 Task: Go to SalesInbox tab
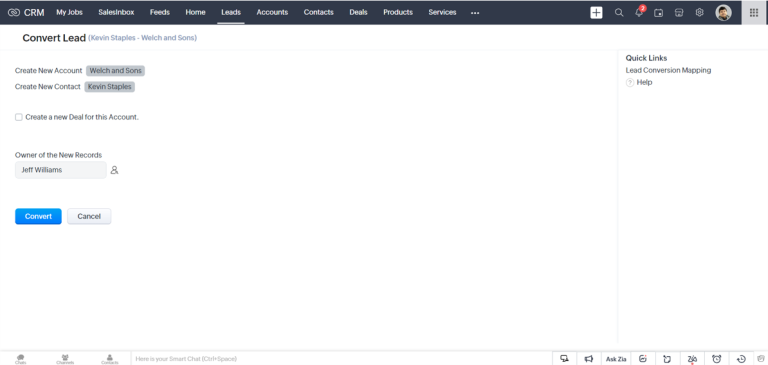116,12
